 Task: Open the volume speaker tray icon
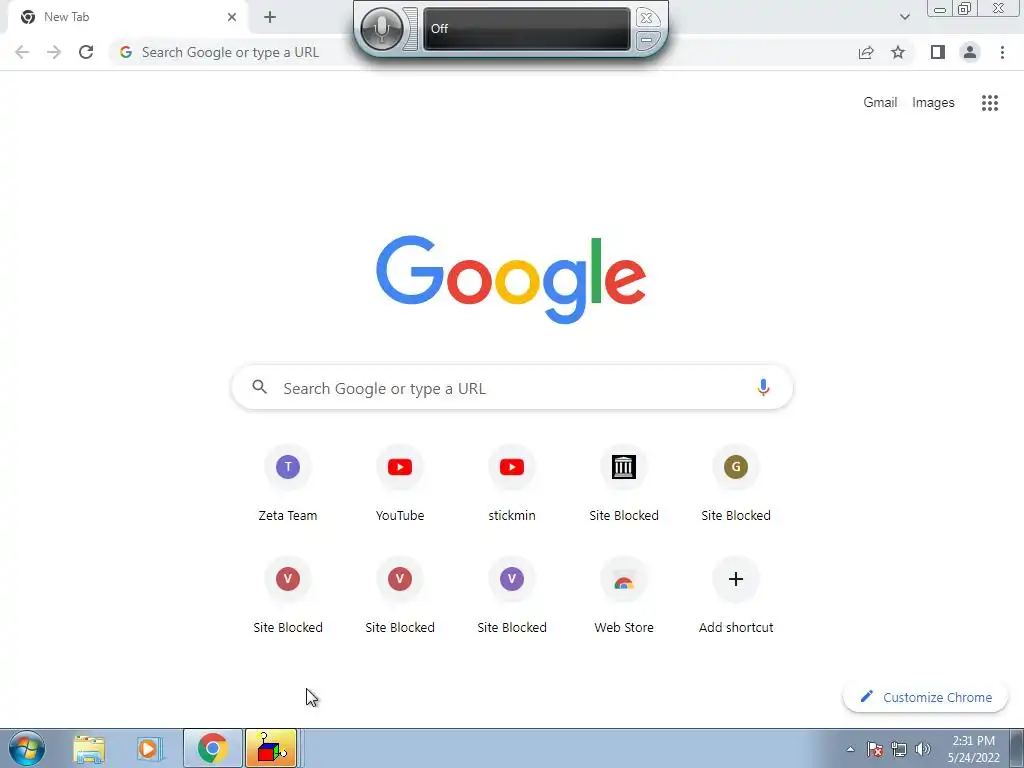pos(922,749)
